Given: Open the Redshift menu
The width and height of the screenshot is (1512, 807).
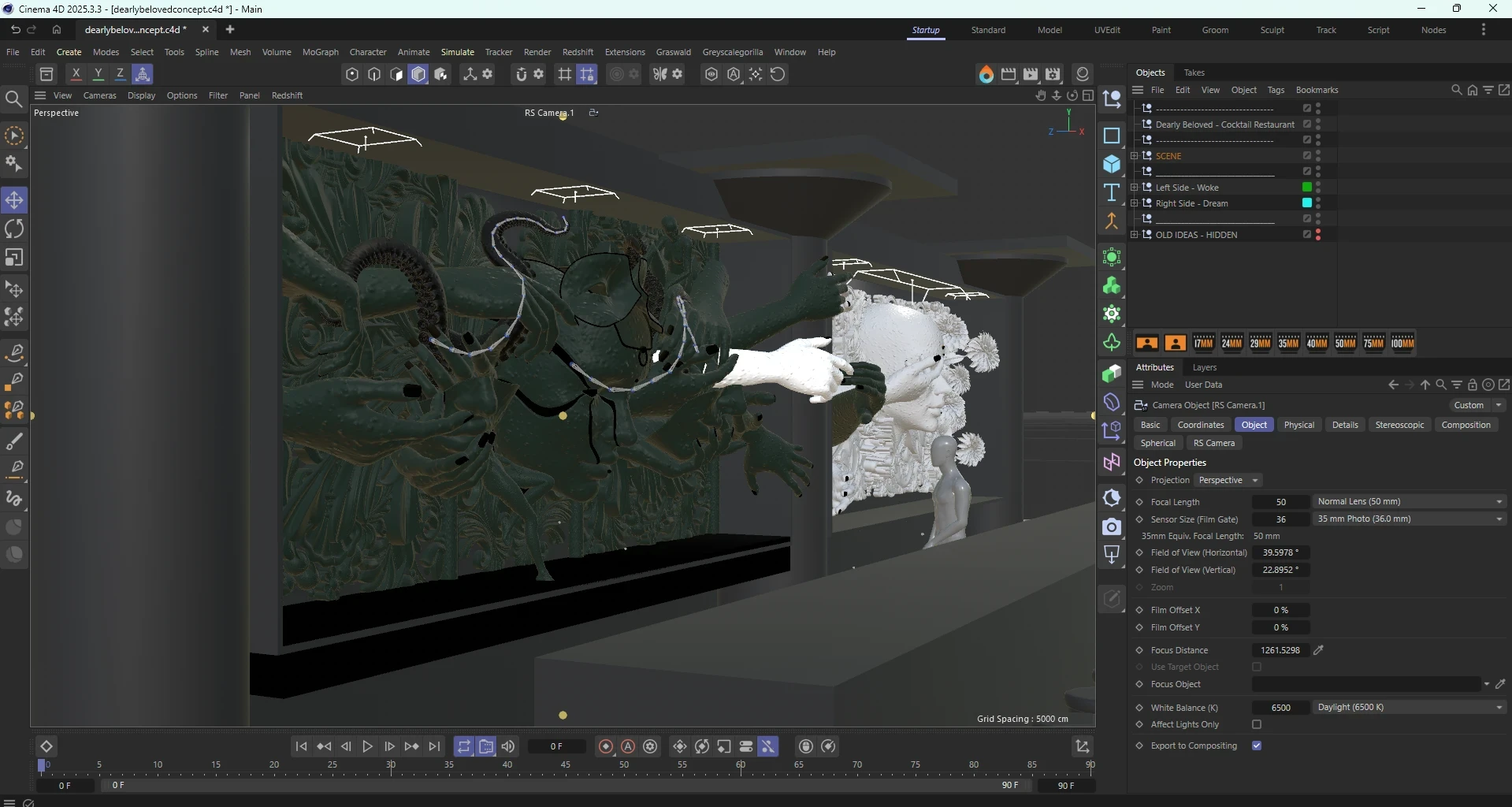Looking at the screenshot, I should 578,52.
